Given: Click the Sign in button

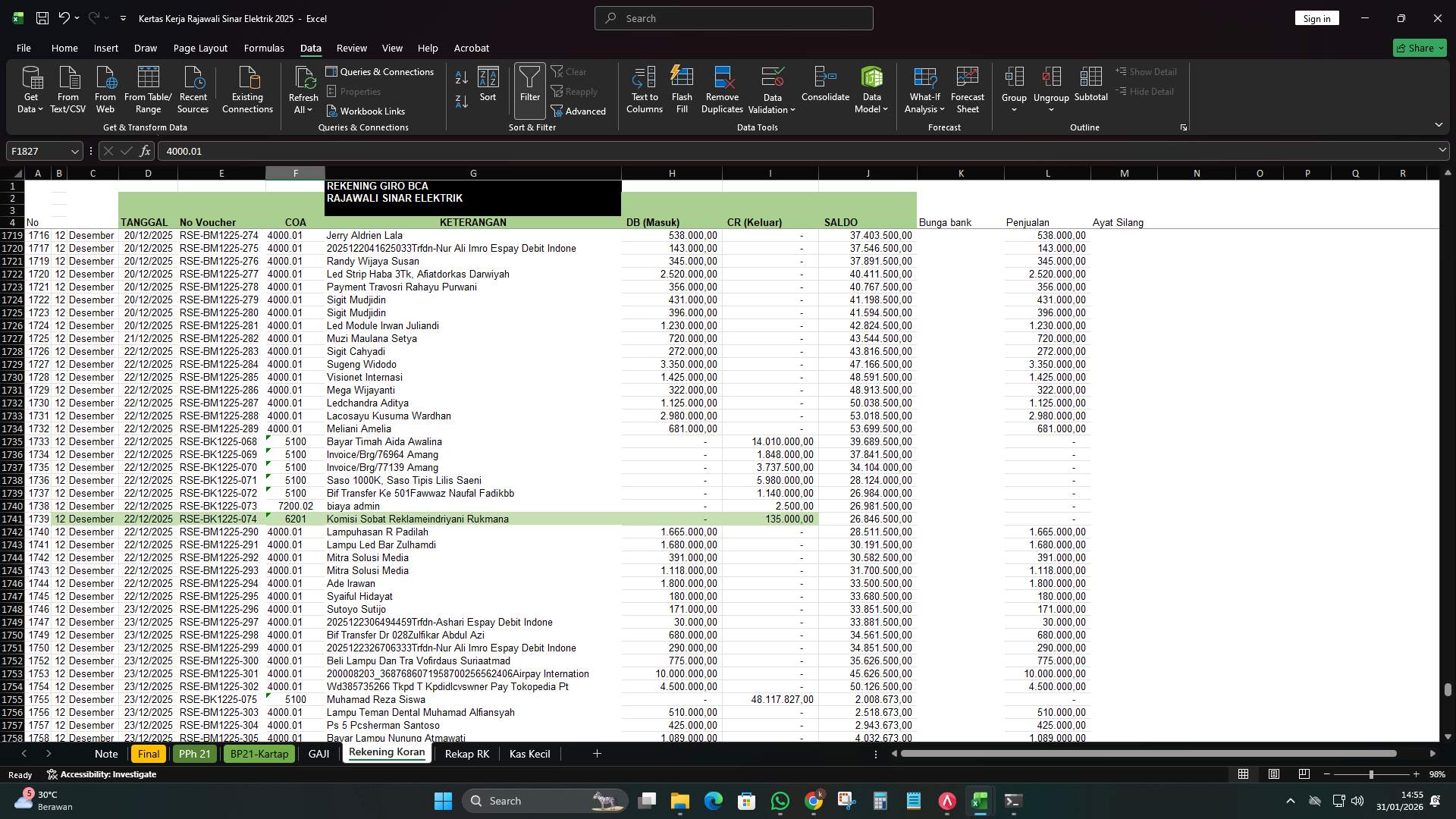Looking at the screenshot, I should pos(1316,17).
